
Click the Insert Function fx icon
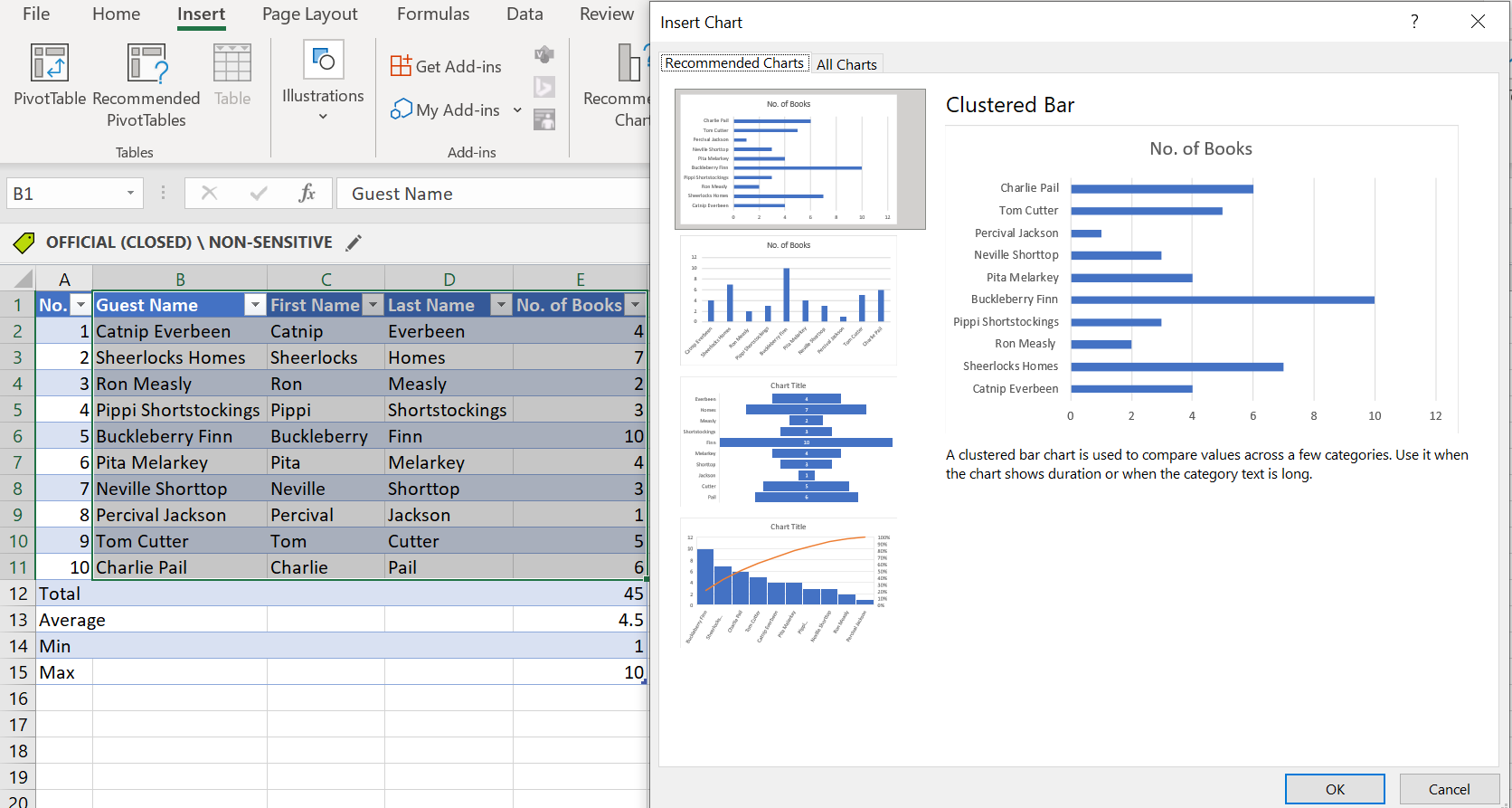pos(307,193)
